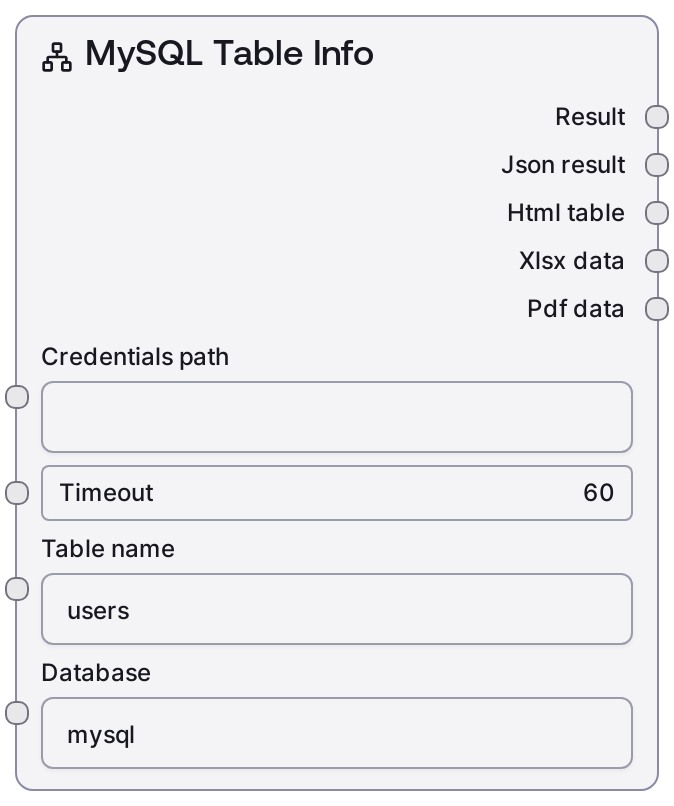Viewport: 674px width, 806px height.
Task: Click the Pdf data output port
Action: pyautogui.click(x=656, y=309)
